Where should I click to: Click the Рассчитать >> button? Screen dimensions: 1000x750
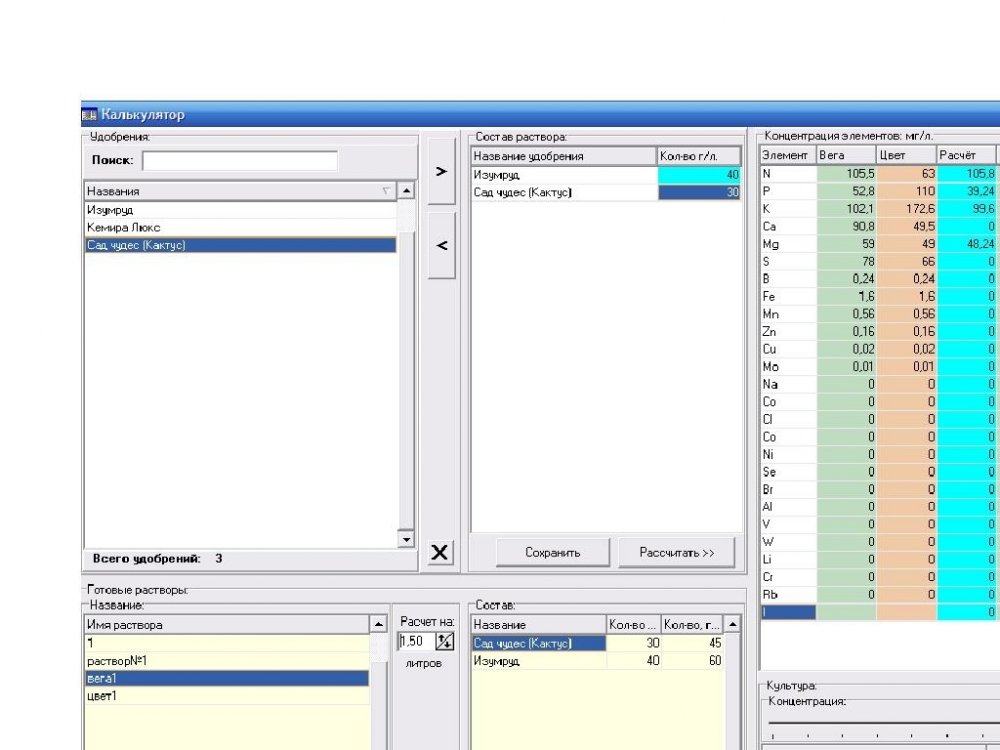[677, 552]
